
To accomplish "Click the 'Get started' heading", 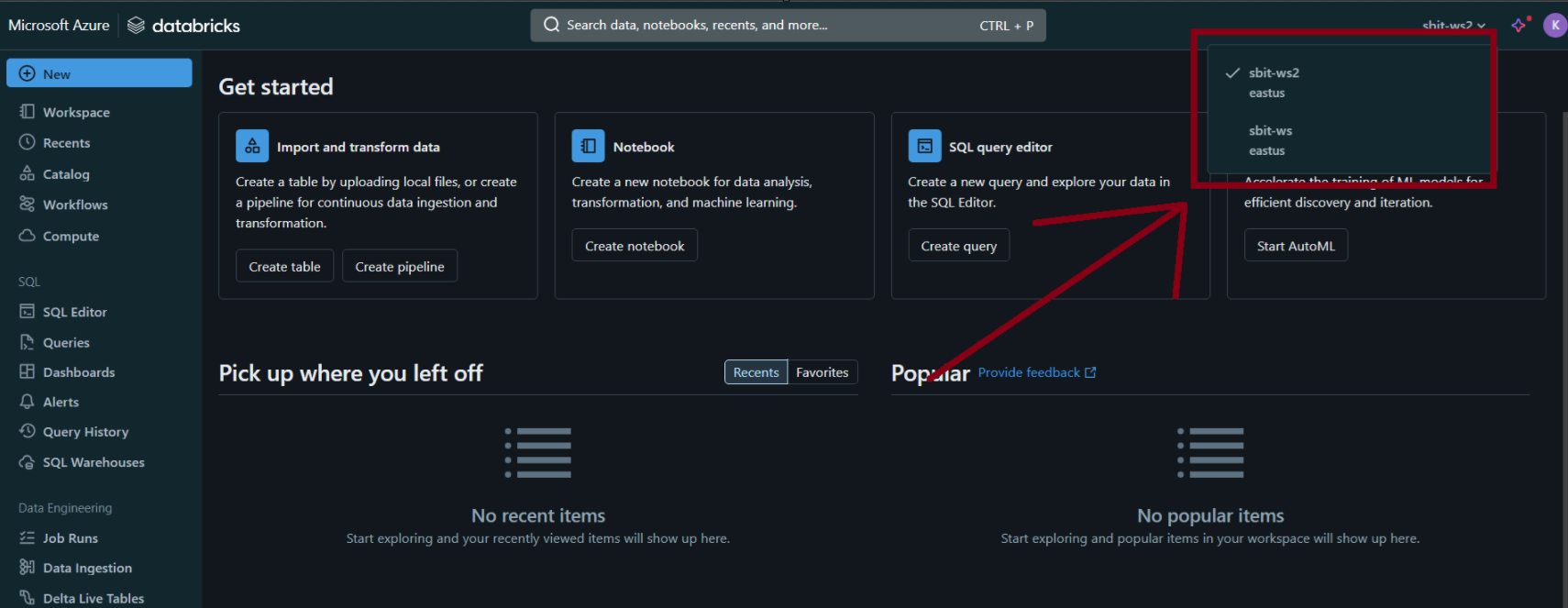I will pyautogui.click(x=276, y=86).
